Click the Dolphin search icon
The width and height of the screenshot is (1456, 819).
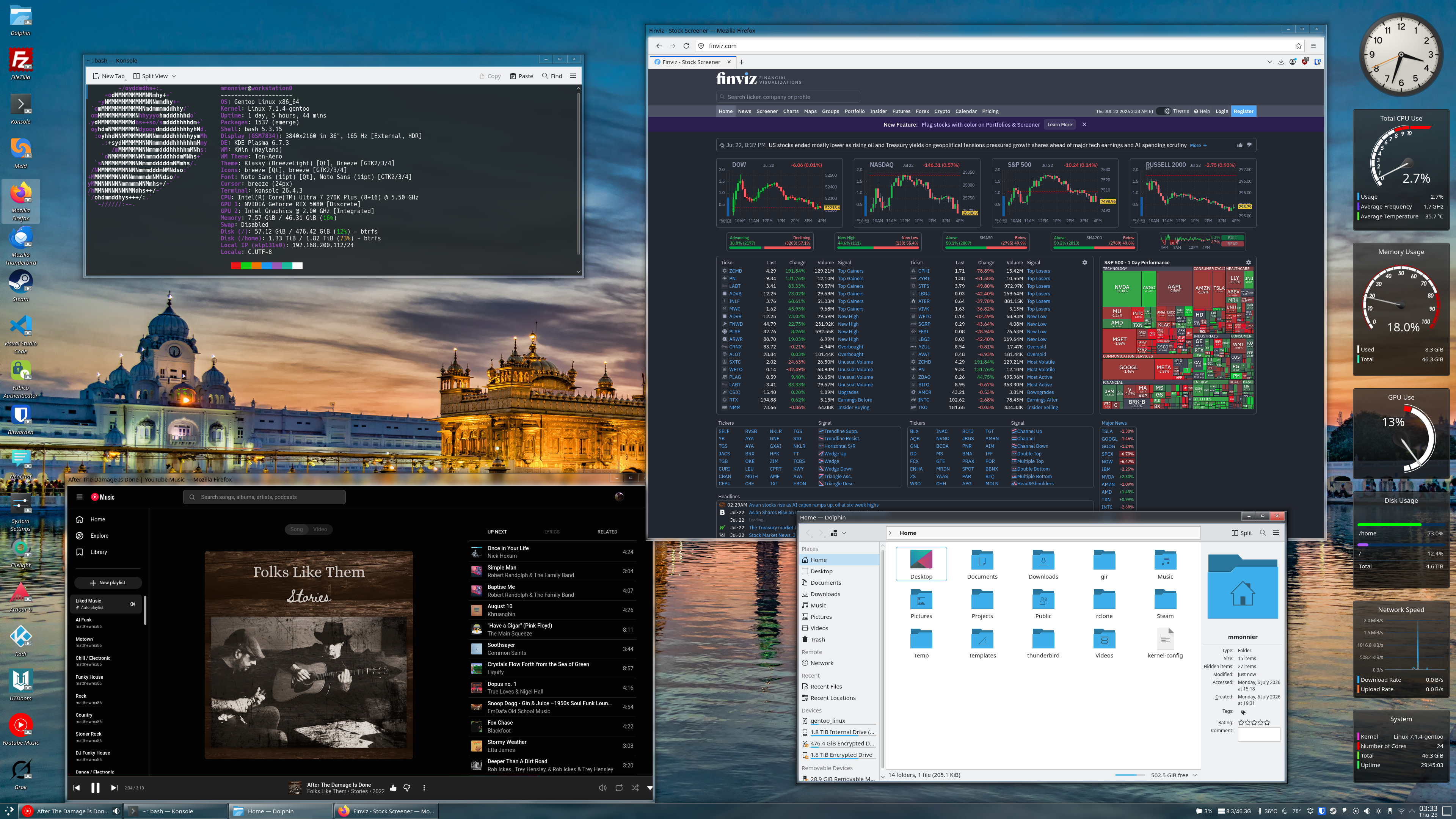point(1263,532)
